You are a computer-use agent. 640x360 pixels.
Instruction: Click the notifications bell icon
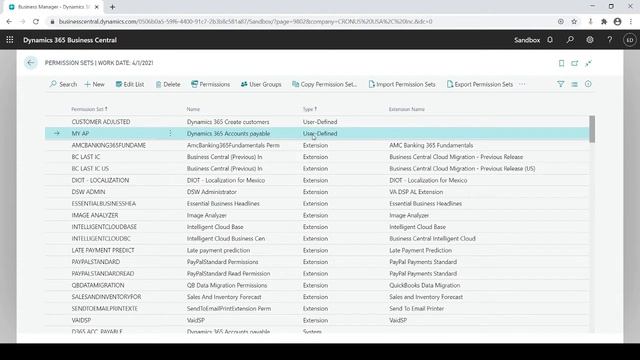point(550,40)
